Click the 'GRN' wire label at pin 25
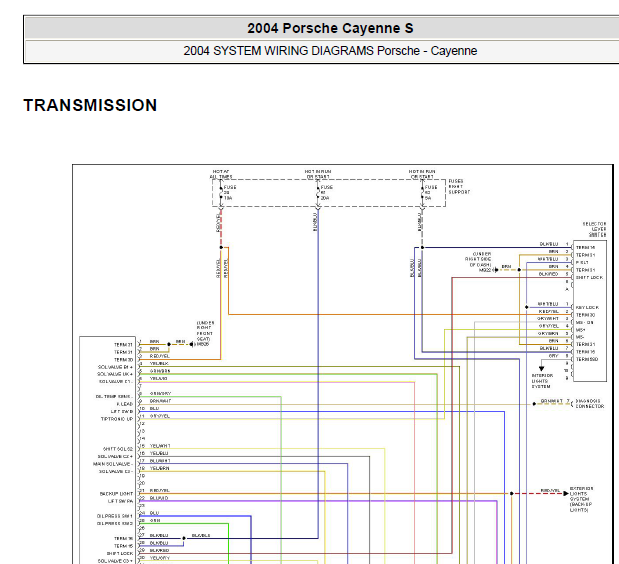This screenshot has height=564, width=619. 155,521
